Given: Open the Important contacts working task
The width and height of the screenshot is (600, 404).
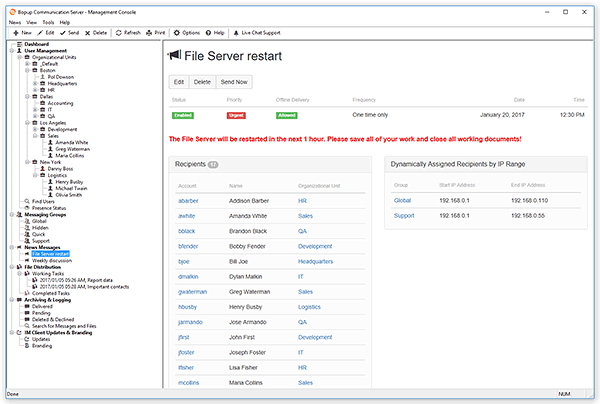Looking at the screenshot, I should click(x=84, y=287).
